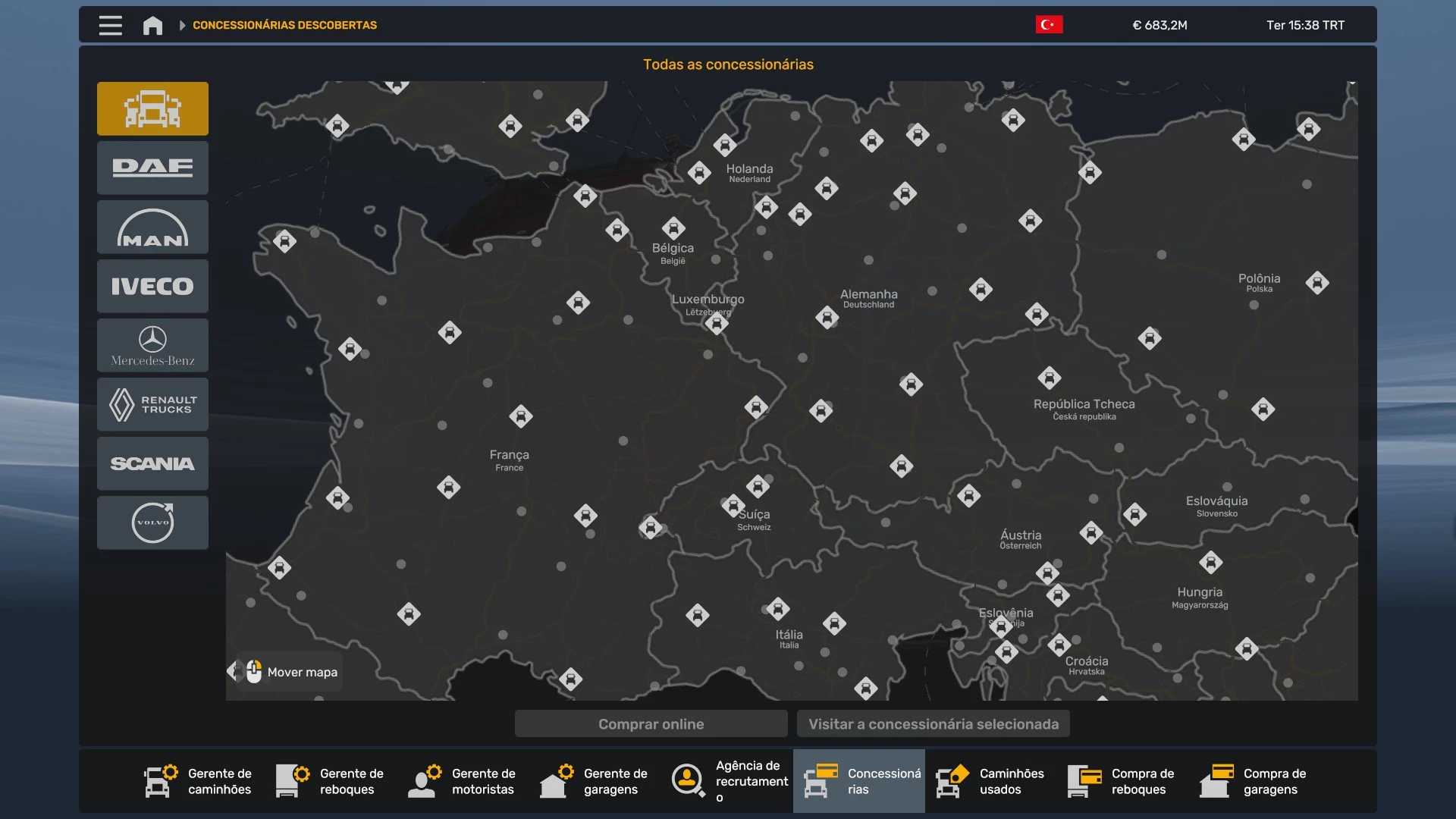This screenshot has width=1456, height=819.
Task: Open Agência de recrutamento tab
Action: (x=729, y=781)
